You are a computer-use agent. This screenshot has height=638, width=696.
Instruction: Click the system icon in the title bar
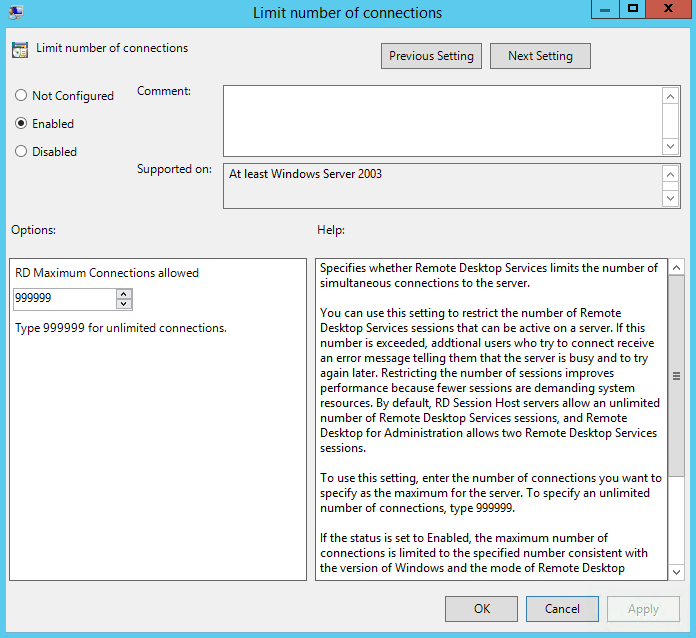[17, 13]
